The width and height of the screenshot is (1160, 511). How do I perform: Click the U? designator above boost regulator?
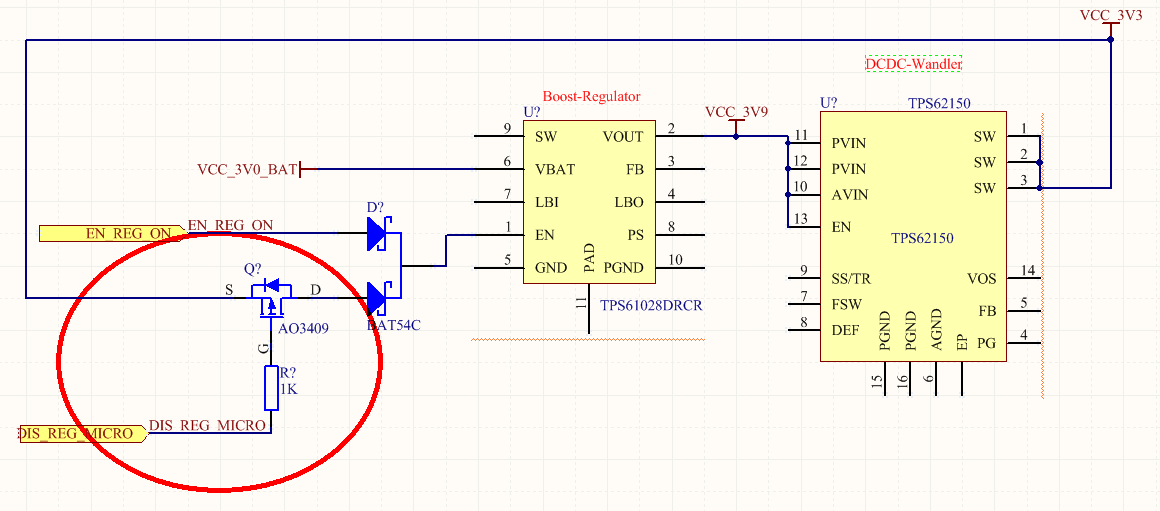coord(532,112)
